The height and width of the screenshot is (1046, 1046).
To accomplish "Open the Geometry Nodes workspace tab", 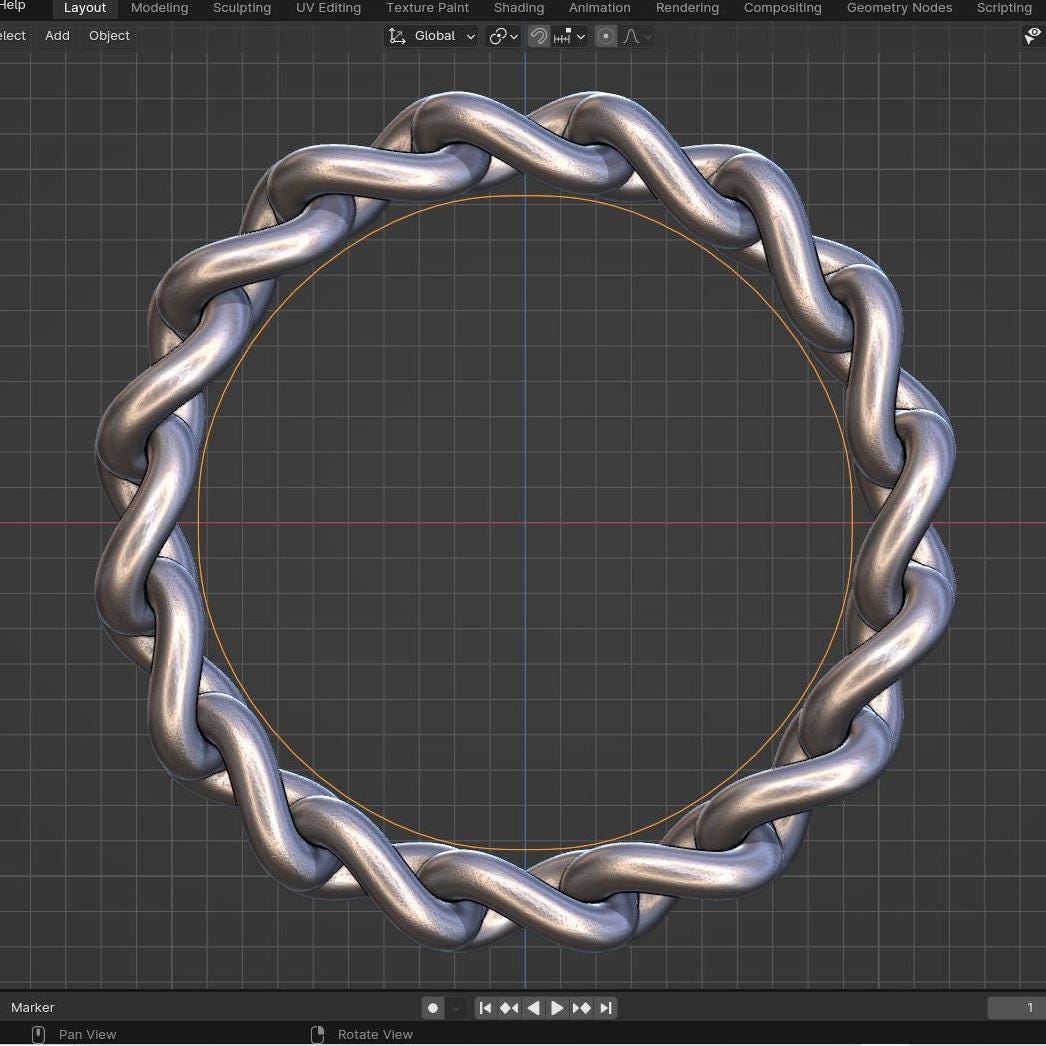I will [899, 8].
